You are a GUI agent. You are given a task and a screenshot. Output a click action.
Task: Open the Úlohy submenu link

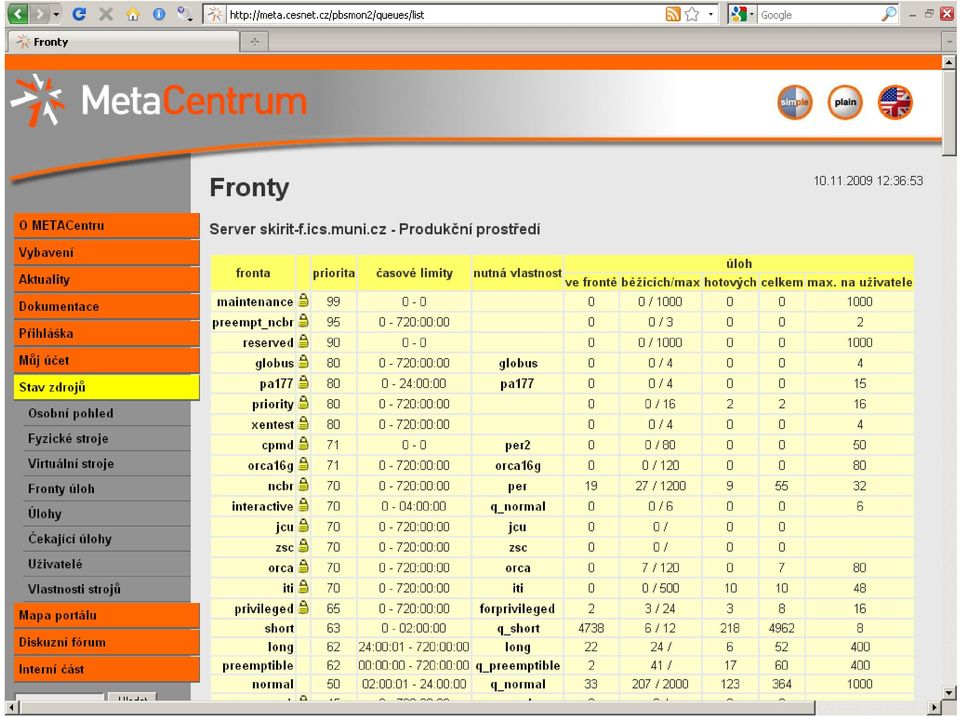(45, 514)
